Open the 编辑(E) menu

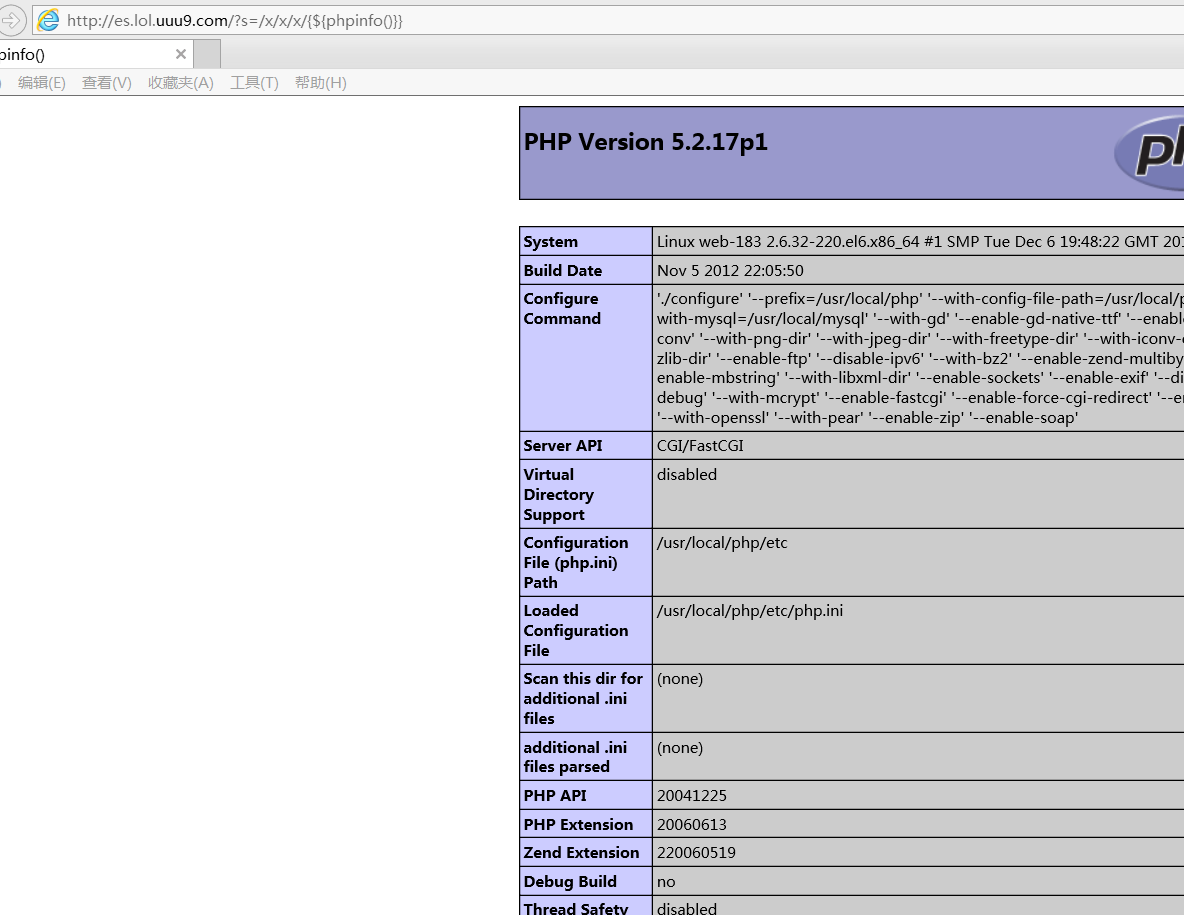click(42, 83)
